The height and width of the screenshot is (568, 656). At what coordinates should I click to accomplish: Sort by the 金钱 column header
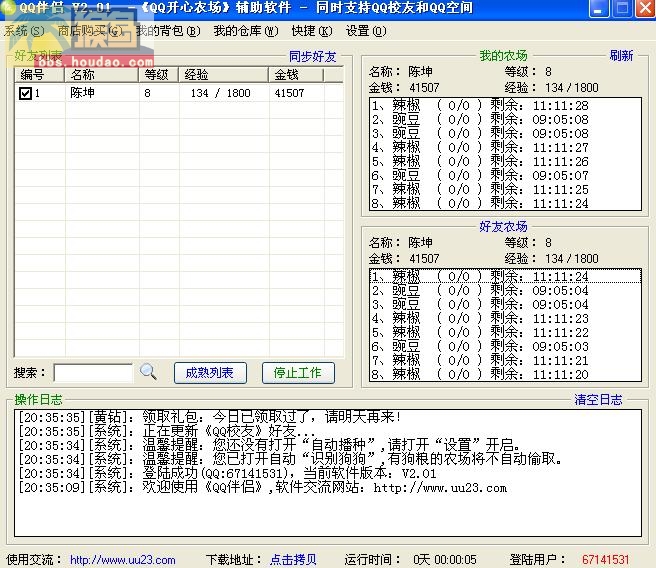click(296, 75)
